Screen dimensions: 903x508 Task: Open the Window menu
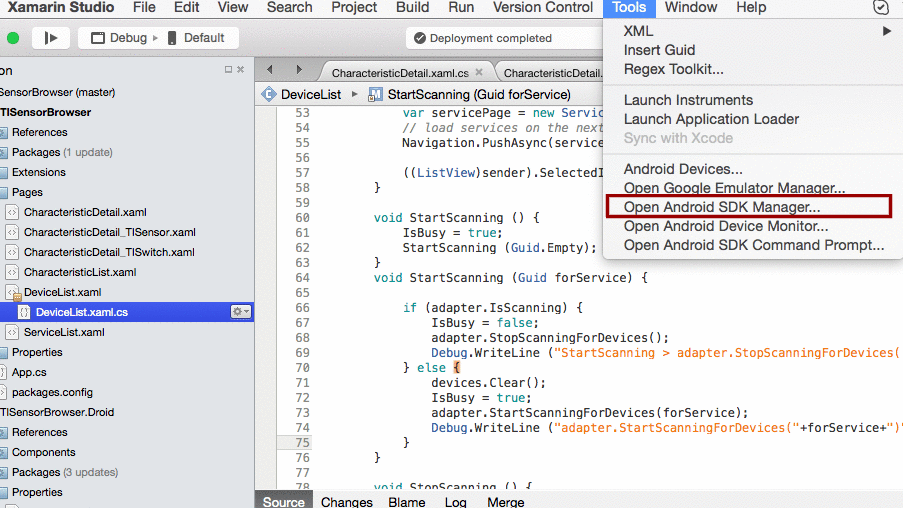(690, 7)
